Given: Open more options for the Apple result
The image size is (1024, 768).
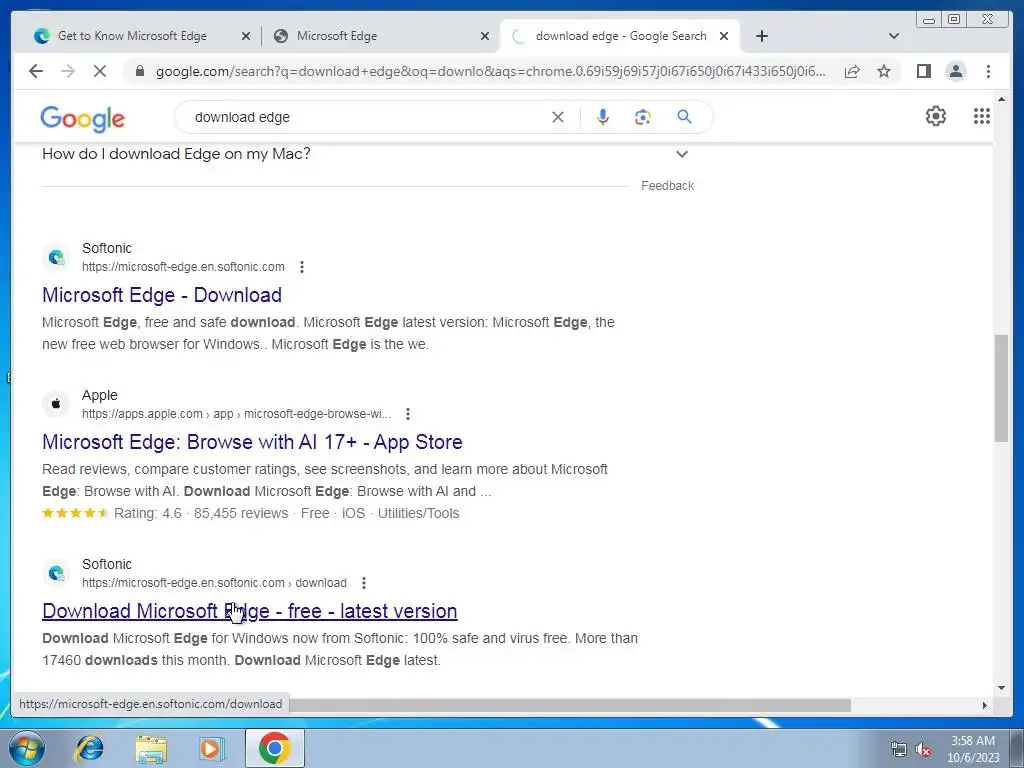Looking at the screenshot, I should 408,413.
